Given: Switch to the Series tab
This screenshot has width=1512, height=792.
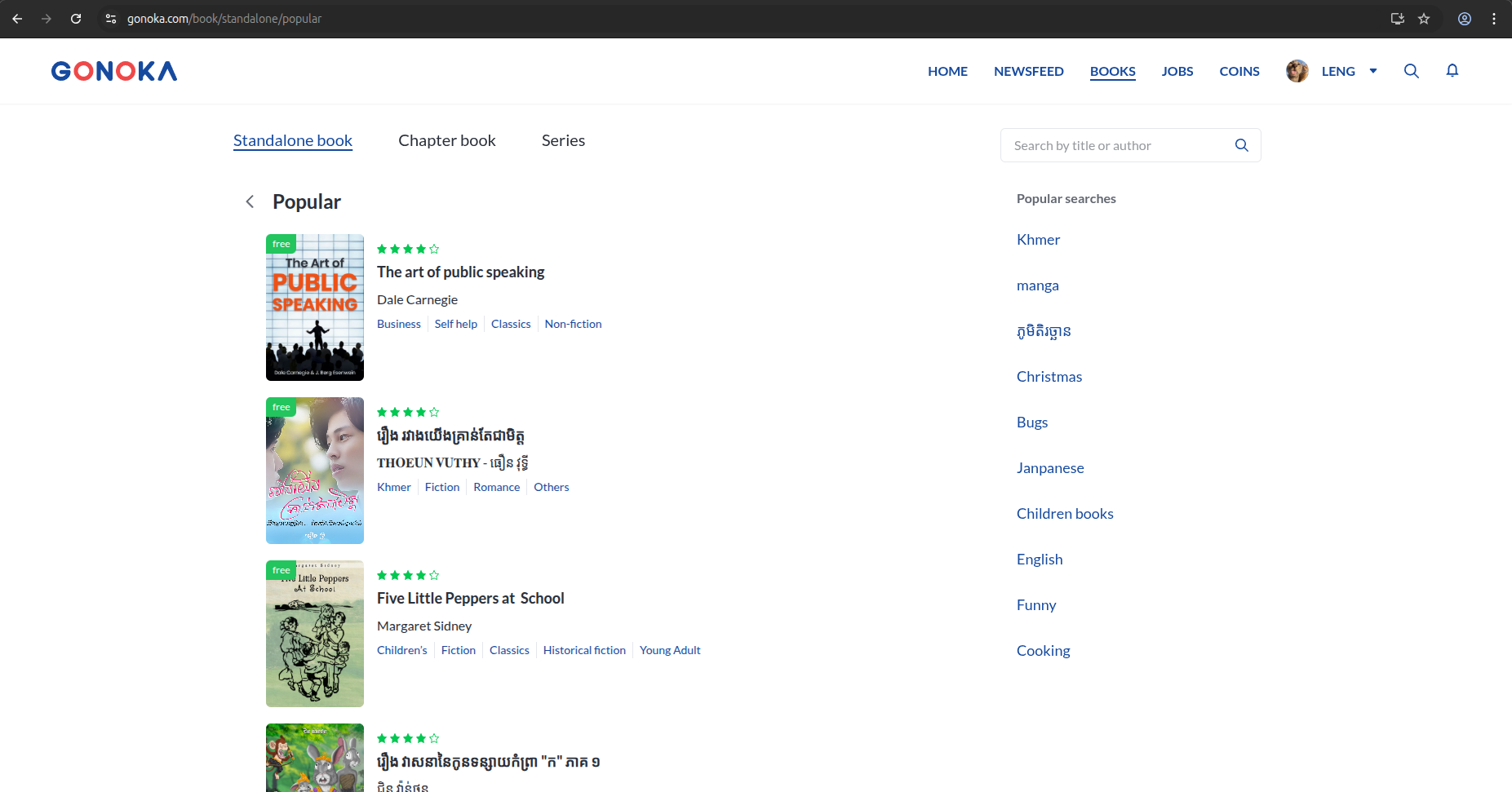Looking at the screenshot, I should [563, 140].
